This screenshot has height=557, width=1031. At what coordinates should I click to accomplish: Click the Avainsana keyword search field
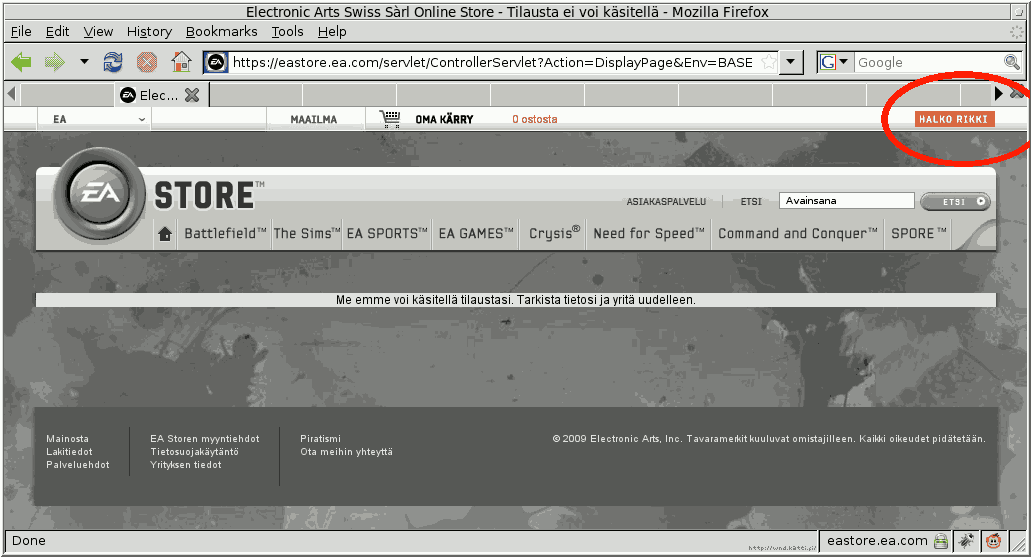coord(846,201)
